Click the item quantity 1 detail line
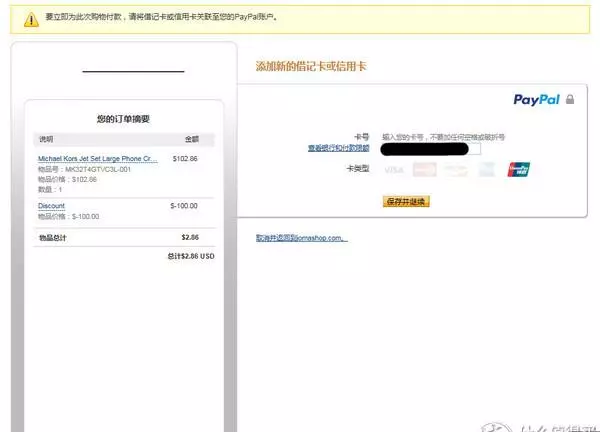This screenshot has width=600, height=432. (50, 189)
